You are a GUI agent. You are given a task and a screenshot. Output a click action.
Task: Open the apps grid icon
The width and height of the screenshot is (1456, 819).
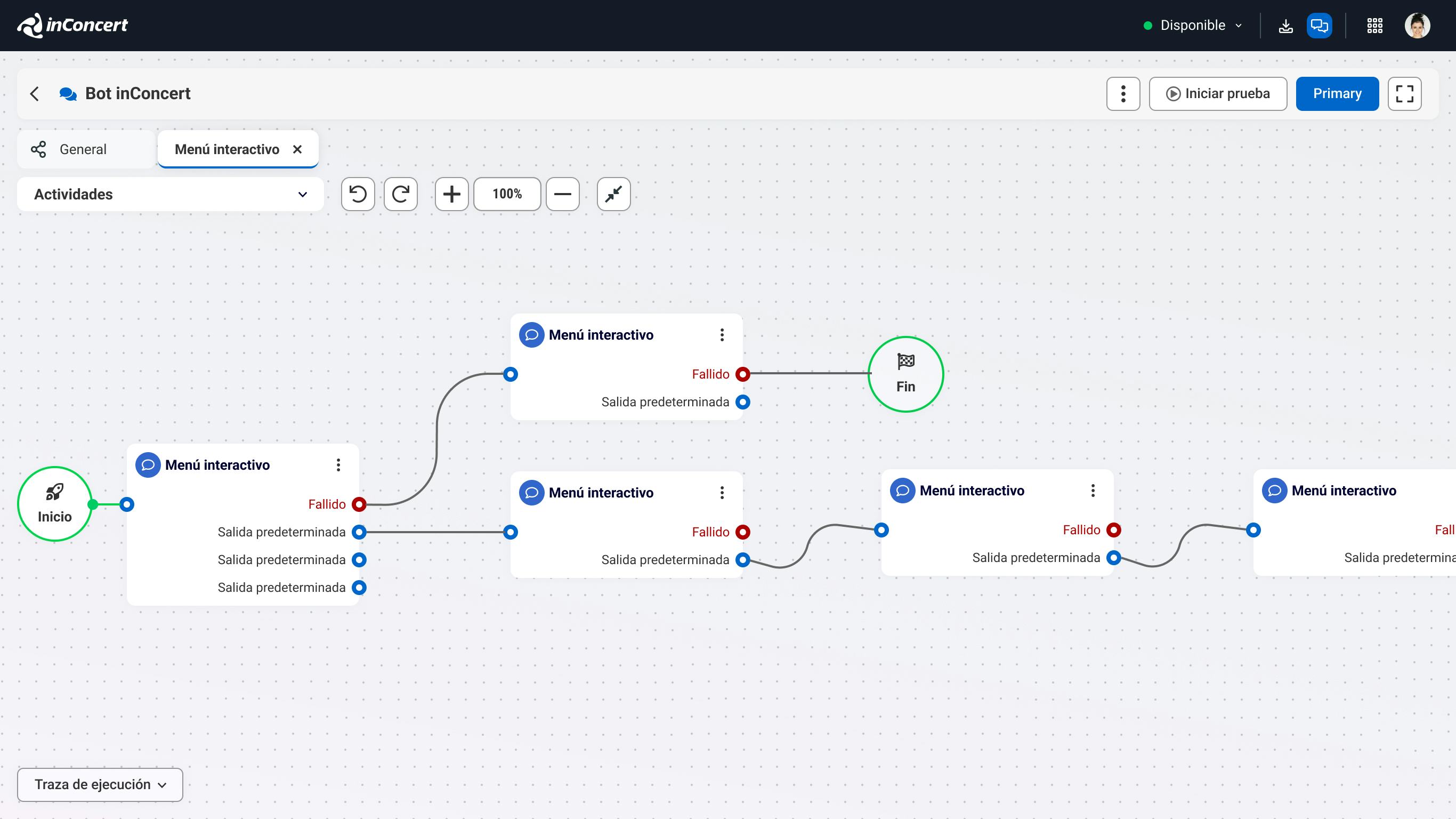(1374, 26)
